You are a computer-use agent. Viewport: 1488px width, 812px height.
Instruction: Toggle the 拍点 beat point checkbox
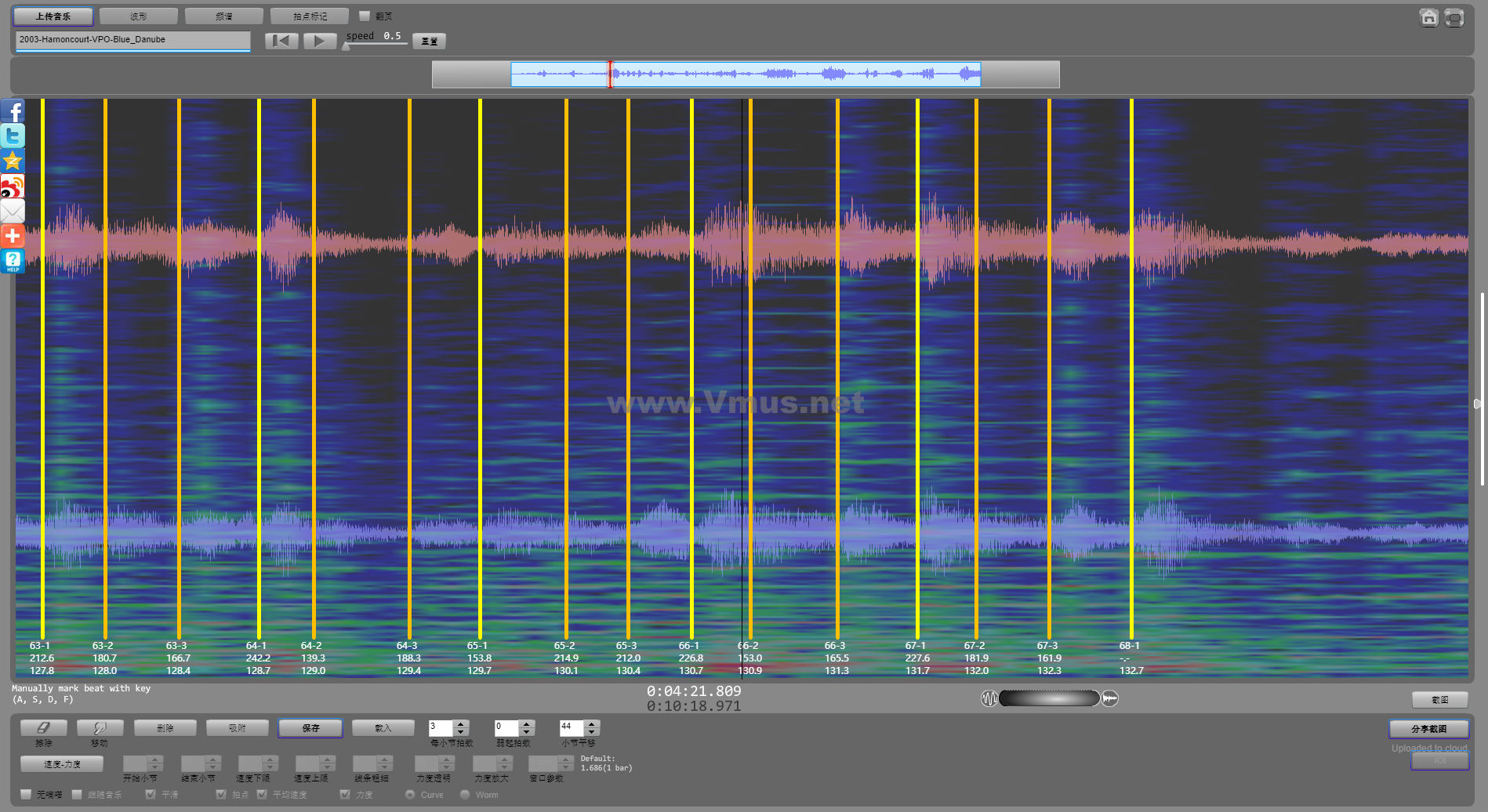221,795
